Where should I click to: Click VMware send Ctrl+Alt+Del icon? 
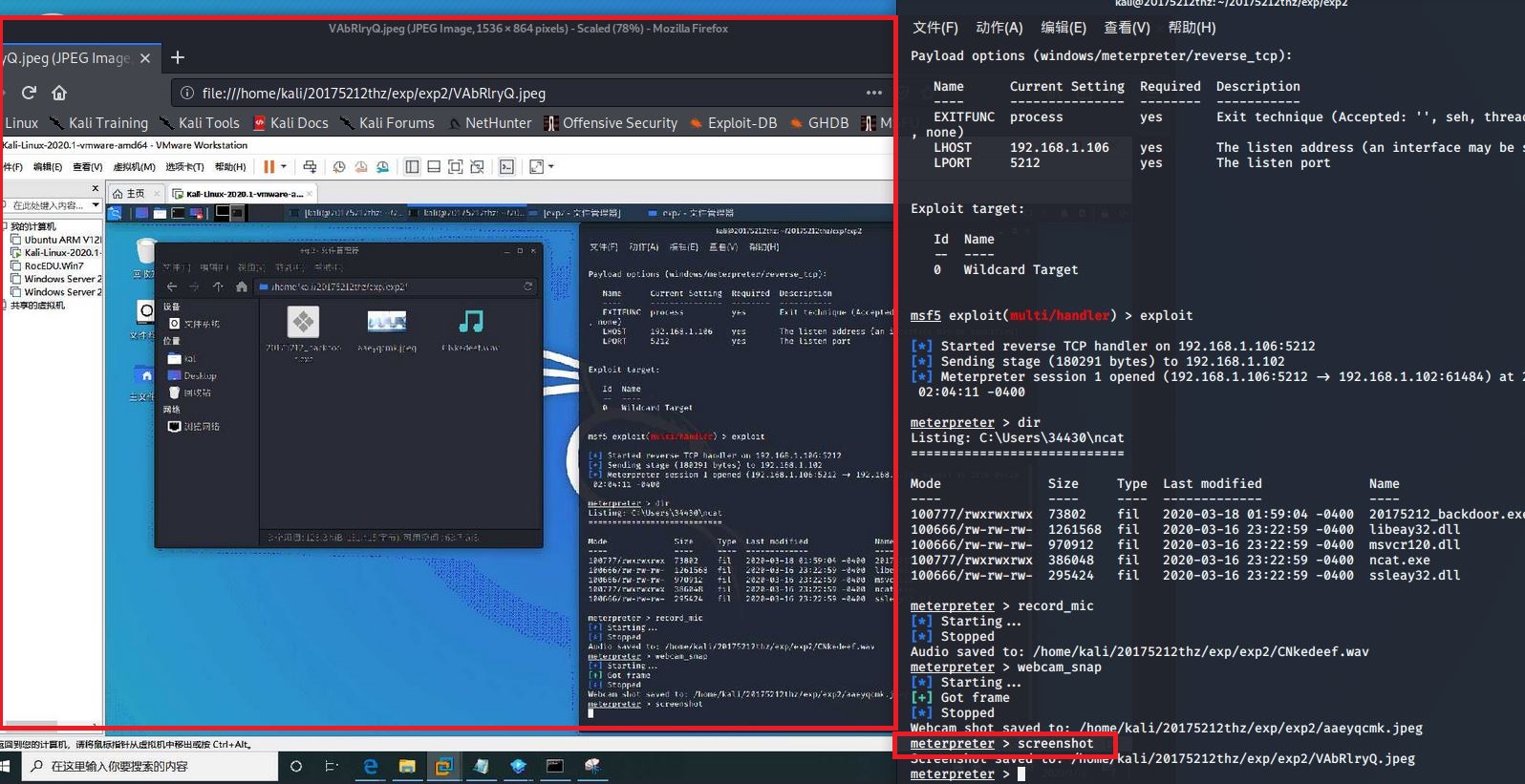click(x=310, y=167)
